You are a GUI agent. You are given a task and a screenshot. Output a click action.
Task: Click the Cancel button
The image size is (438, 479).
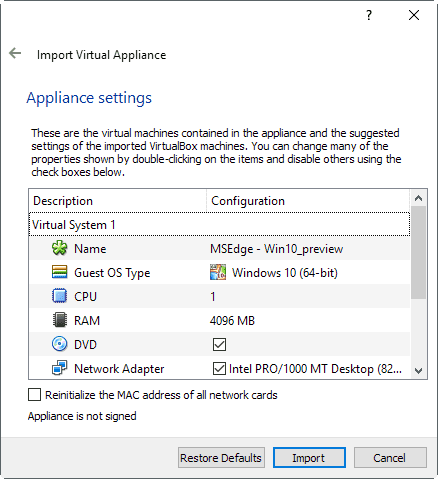tap(390, 458)
